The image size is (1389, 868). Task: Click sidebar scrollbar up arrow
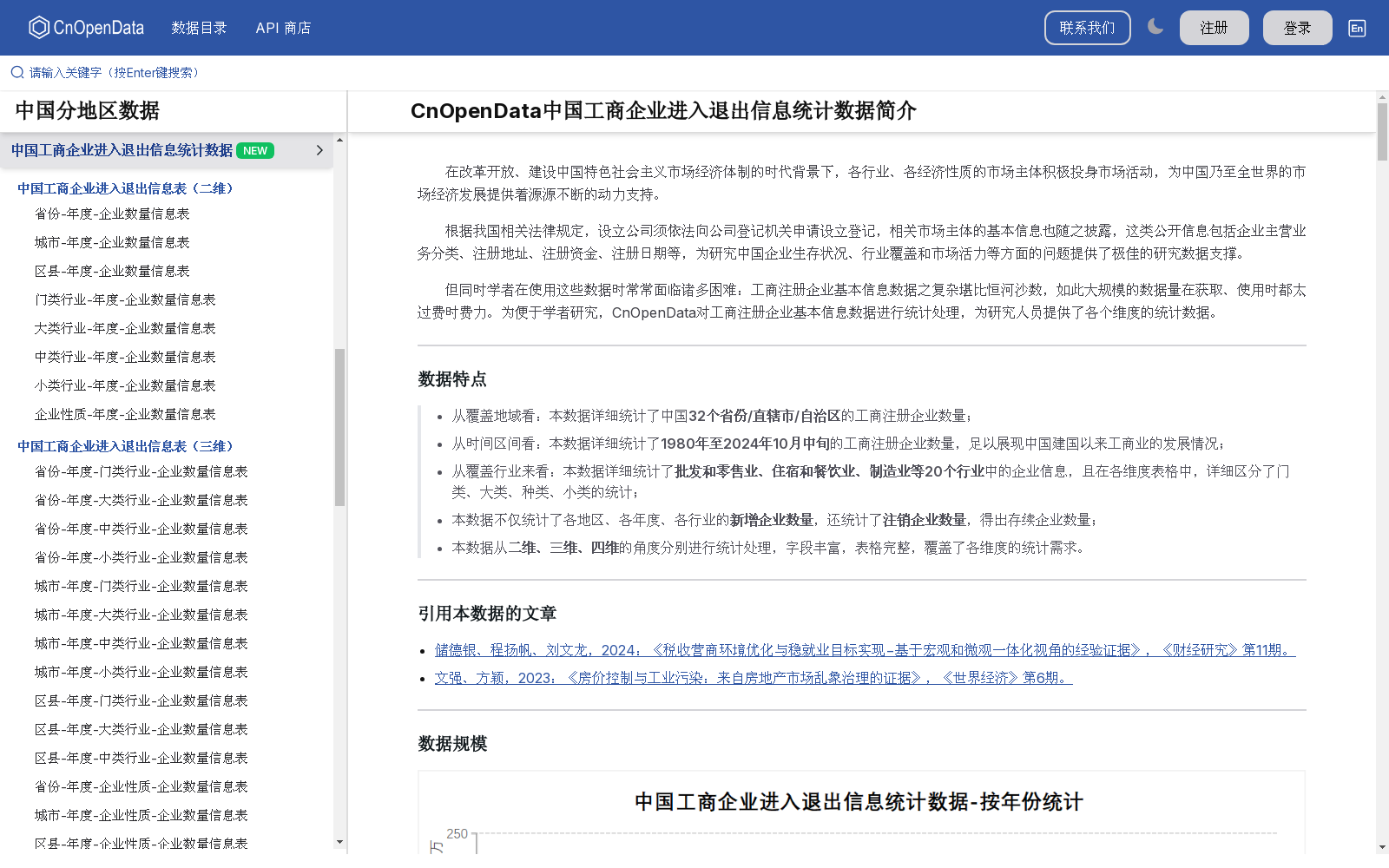(x=339, y=140)
